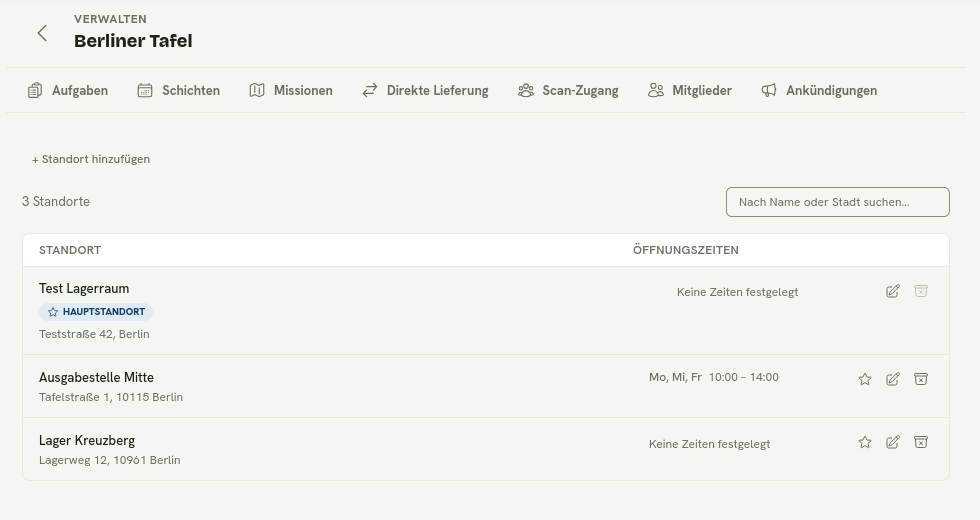The height and width of the screenshot is (520, 980).
Task: Open the Direkte Lieferung tab
Action: (426, 91)
